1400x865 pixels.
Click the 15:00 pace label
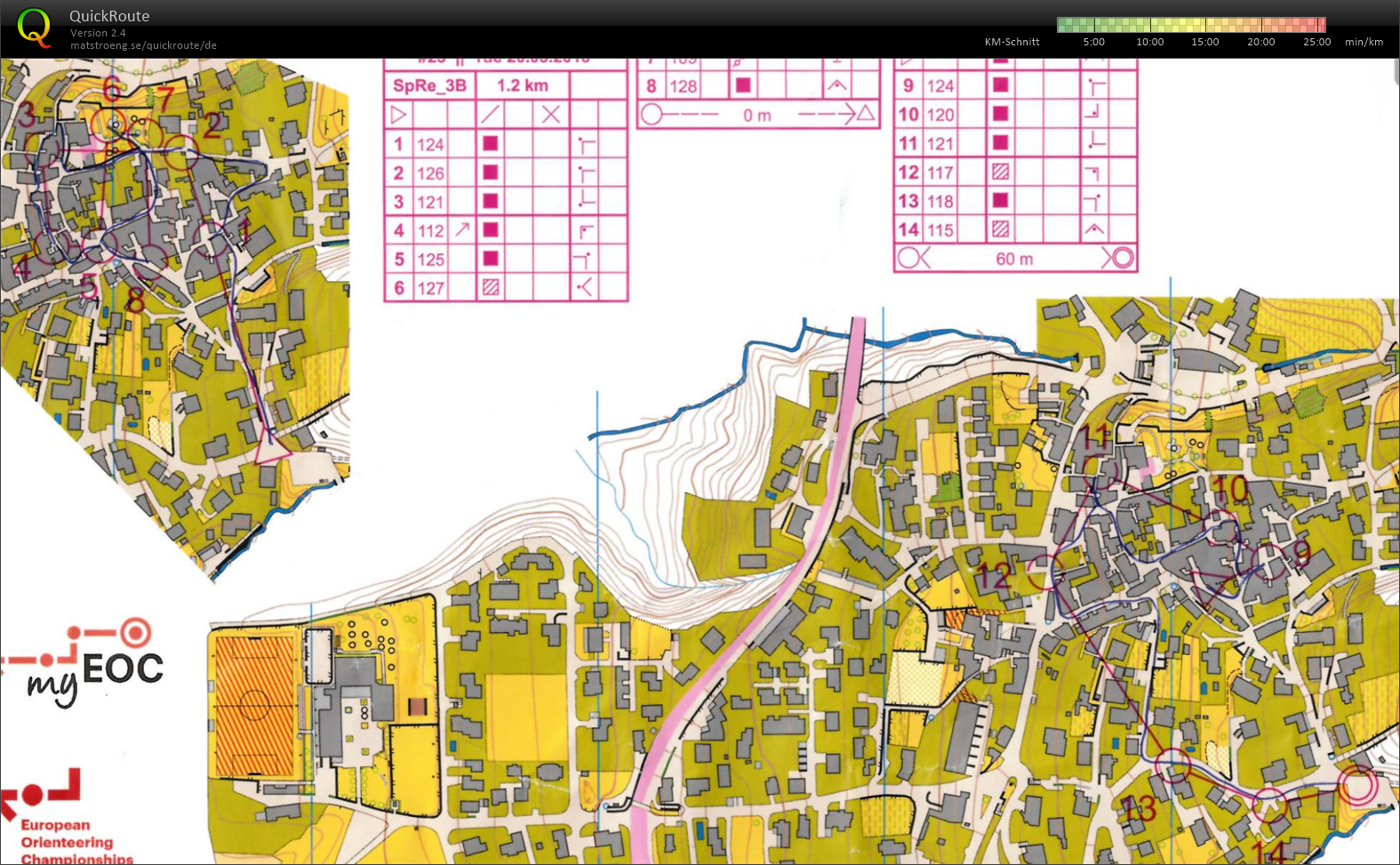pos(1204,42)
